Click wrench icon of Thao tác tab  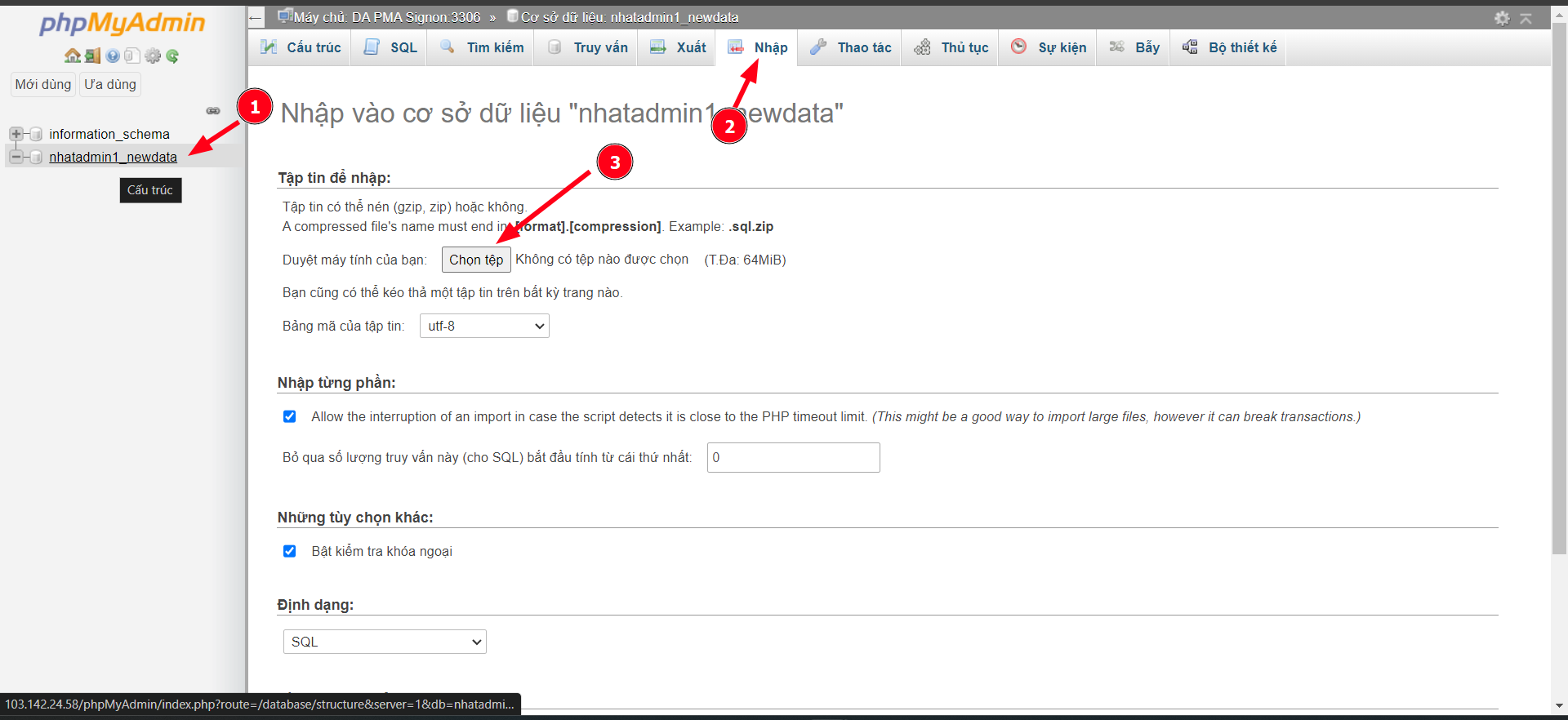point(818,47)
